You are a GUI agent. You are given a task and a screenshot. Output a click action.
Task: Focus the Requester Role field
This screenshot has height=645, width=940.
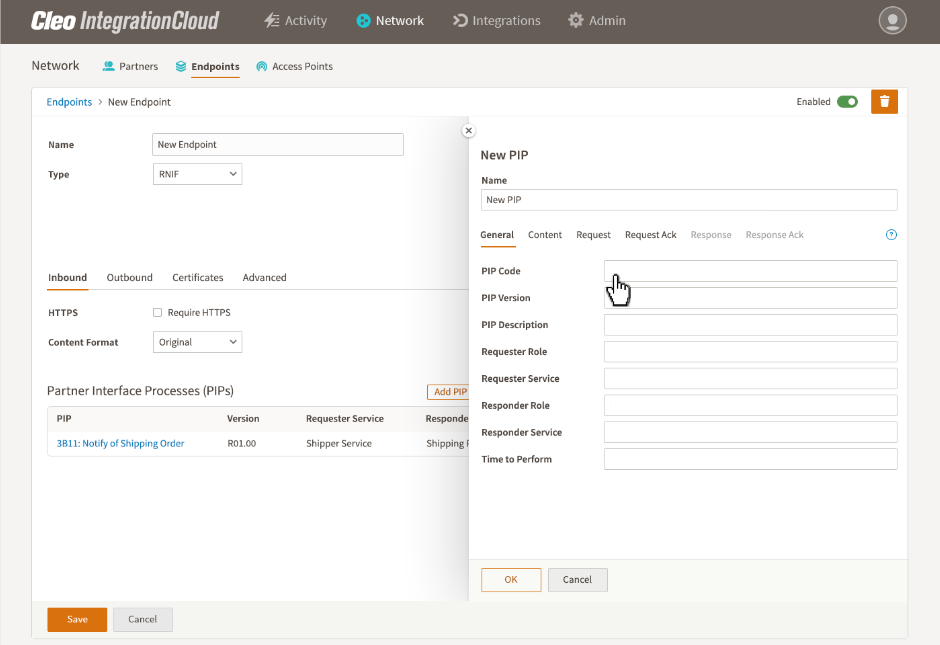click(x=751, y=352)
